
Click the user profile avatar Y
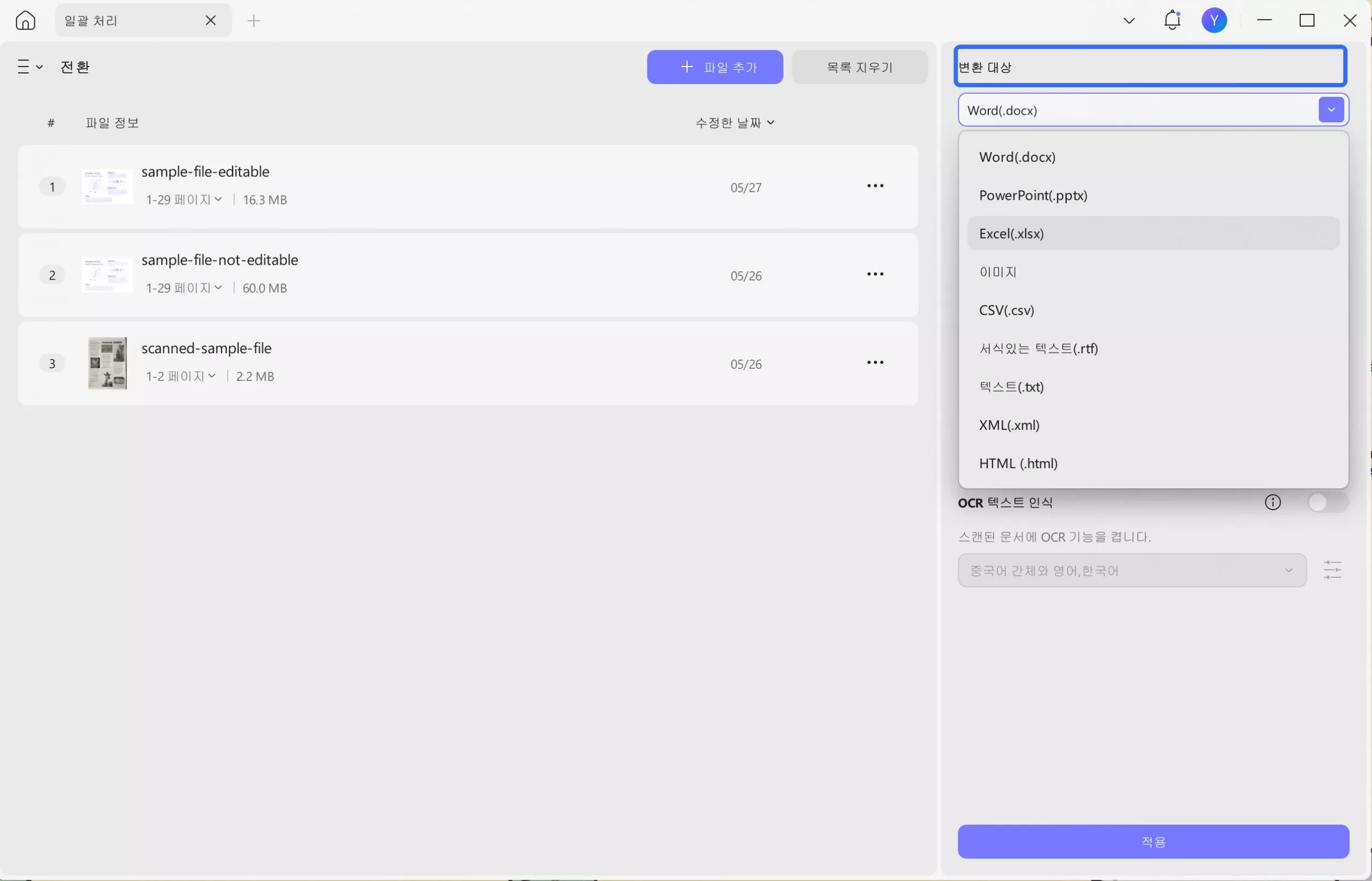pos(1214,20)
